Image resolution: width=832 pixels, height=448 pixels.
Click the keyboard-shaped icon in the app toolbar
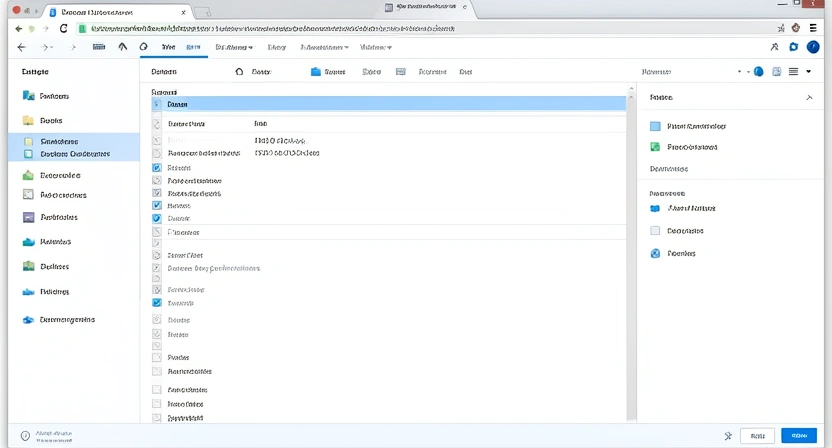[x=99, y=47]
